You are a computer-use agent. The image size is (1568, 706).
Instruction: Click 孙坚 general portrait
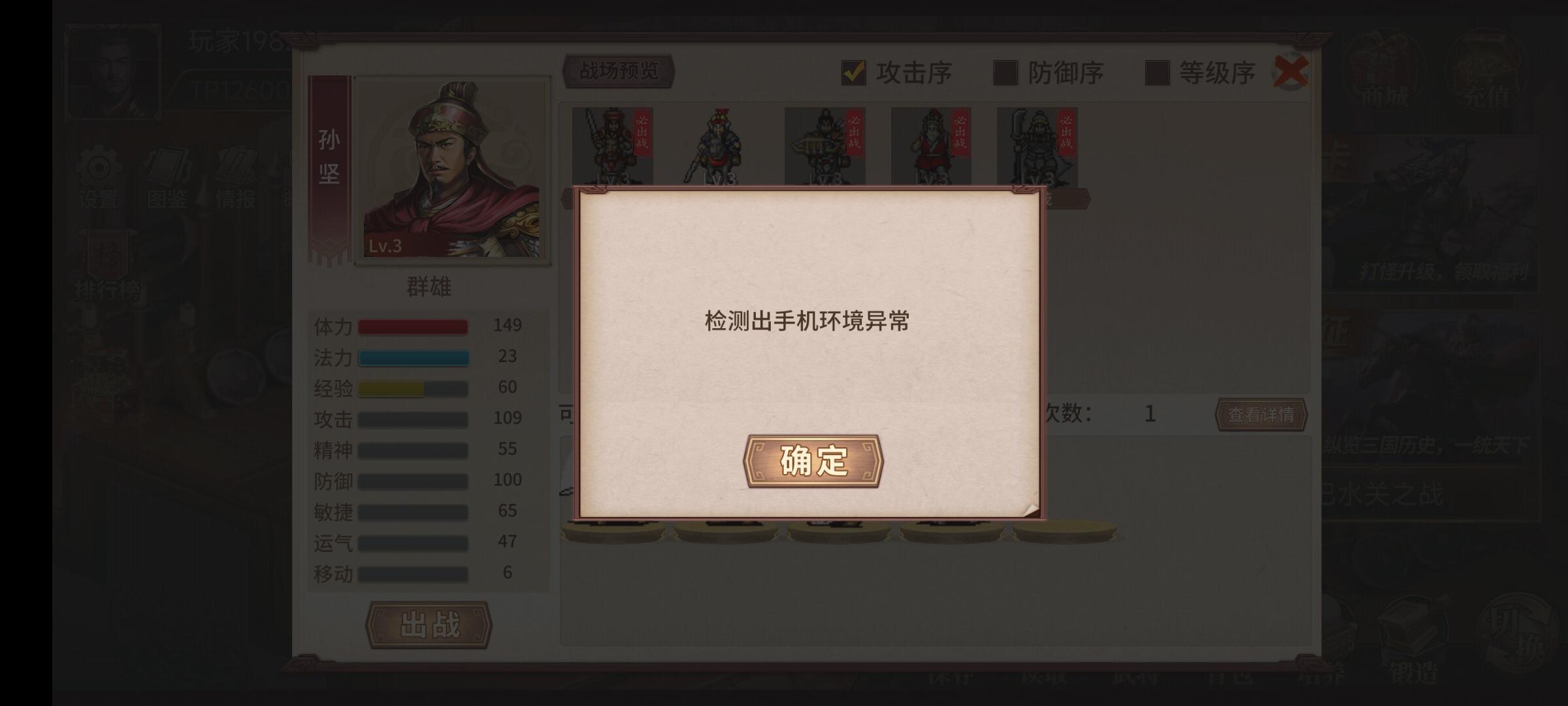(452, 169)
